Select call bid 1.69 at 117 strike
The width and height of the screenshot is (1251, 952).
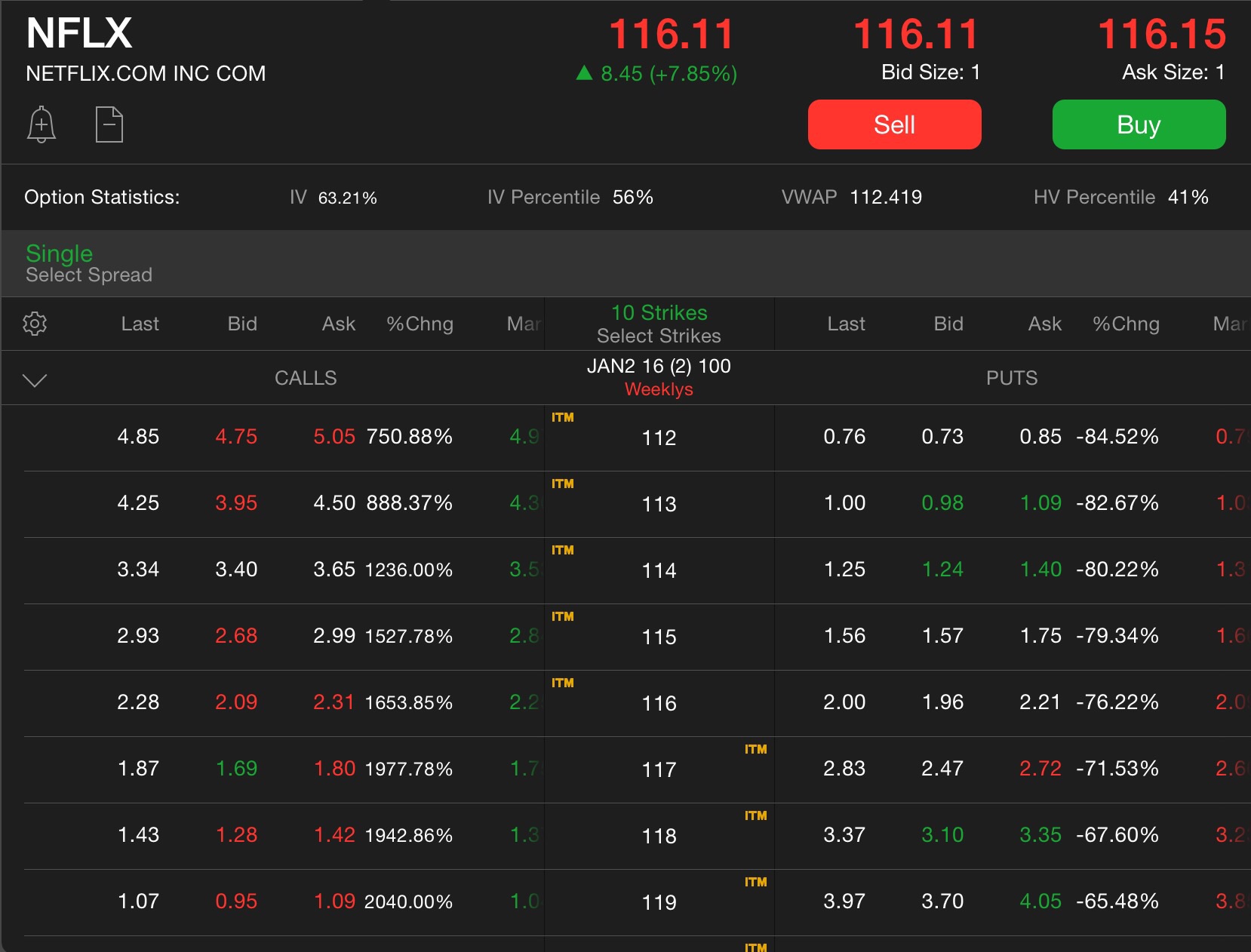point(236,769)
